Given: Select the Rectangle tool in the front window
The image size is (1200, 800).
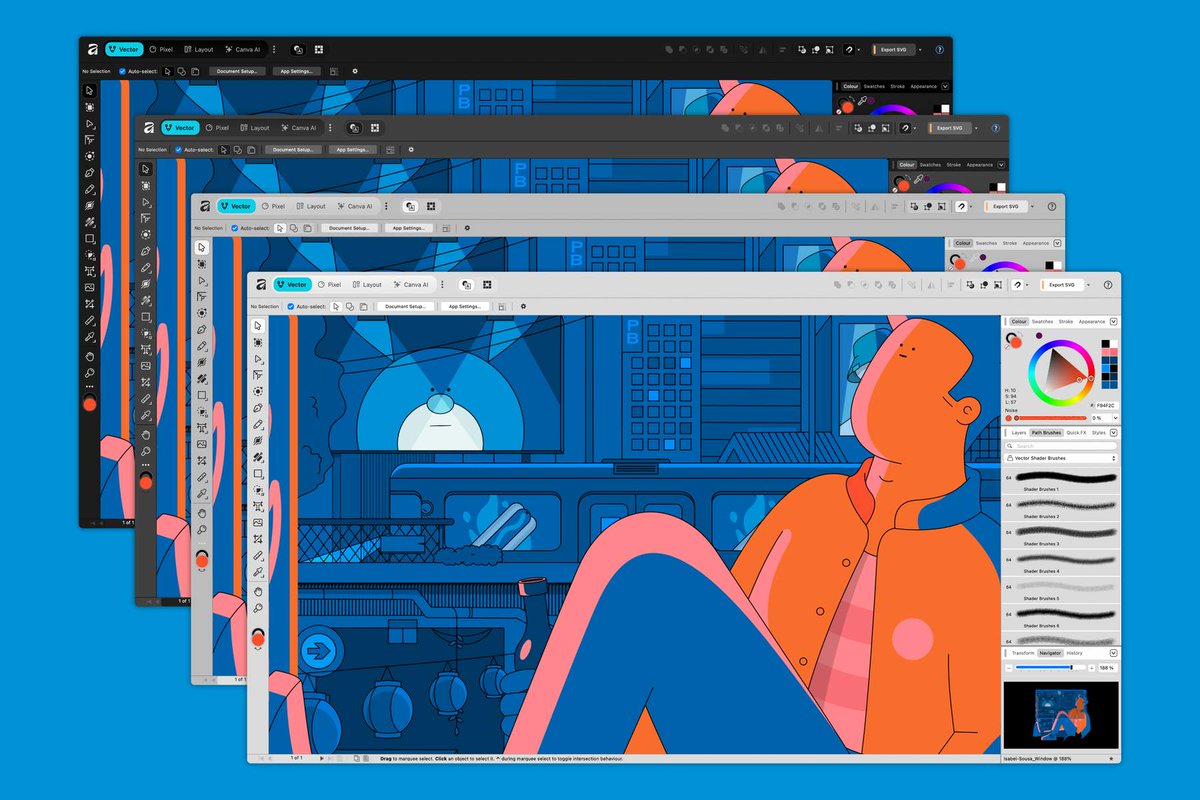Looking at the screenshot, I should tap(257, 473).
